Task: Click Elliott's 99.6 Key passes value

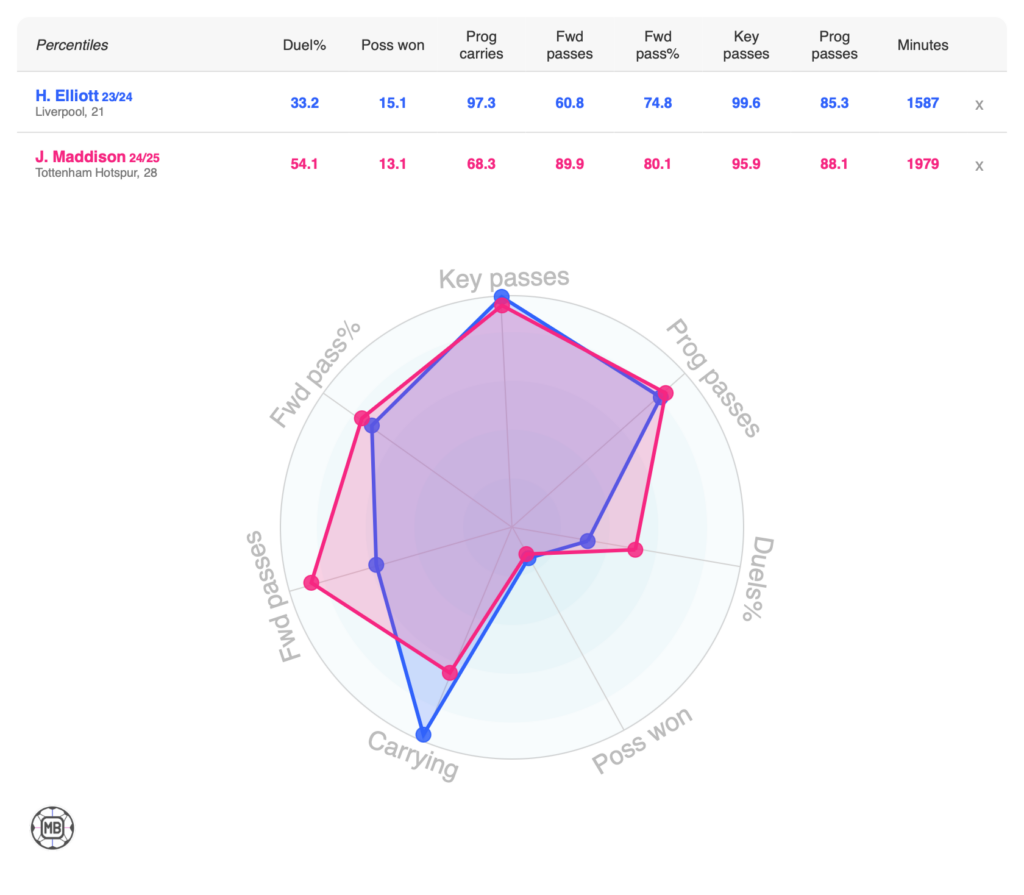Action: [746, 103]
